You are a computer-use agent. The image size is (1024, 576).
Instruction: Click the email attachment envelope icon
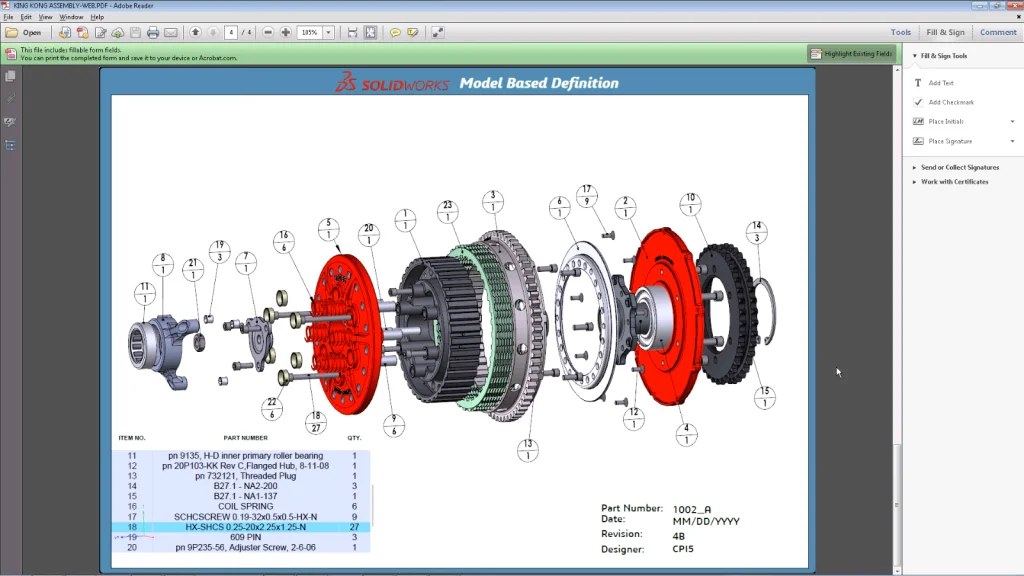click(171, 32)
